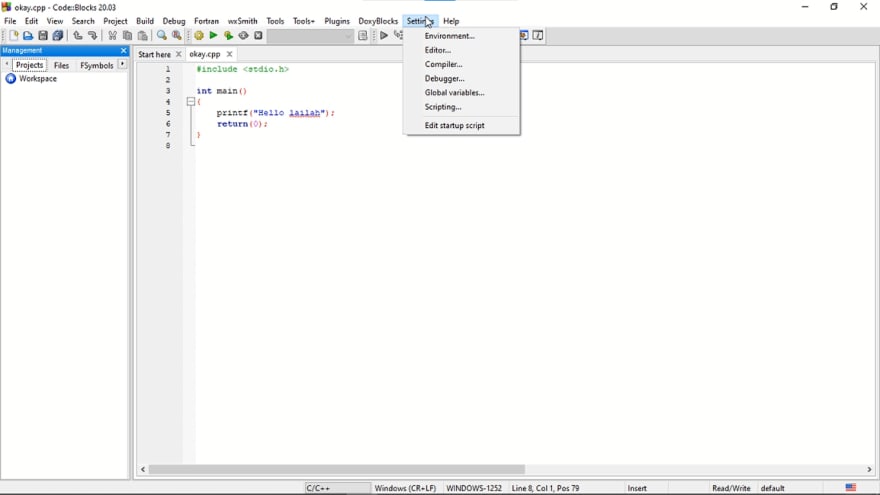The width and height of the screenshot is (880, 495).
Task: Click the Build gear icon
Action: coord(199,36)
